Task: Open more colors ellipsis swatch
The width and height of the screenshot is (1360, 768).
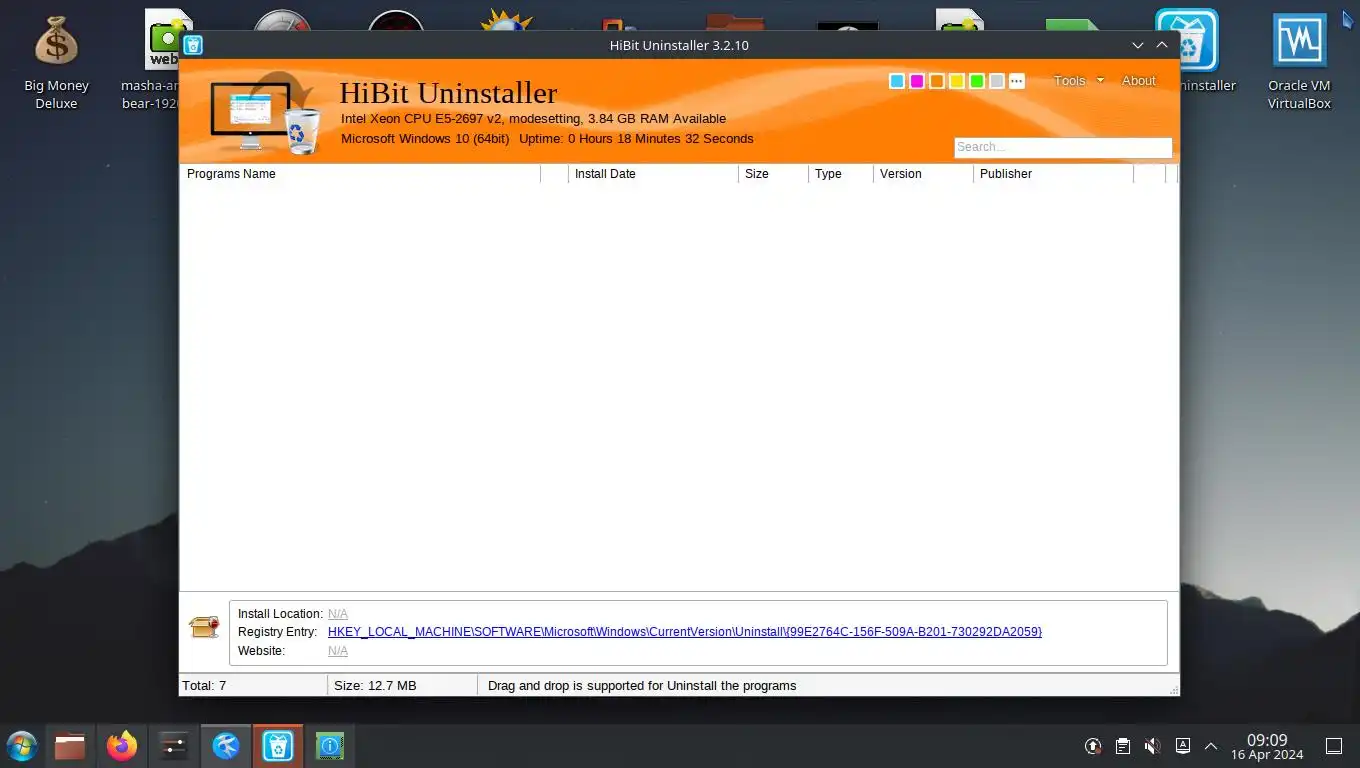Action: (1016, 81)
